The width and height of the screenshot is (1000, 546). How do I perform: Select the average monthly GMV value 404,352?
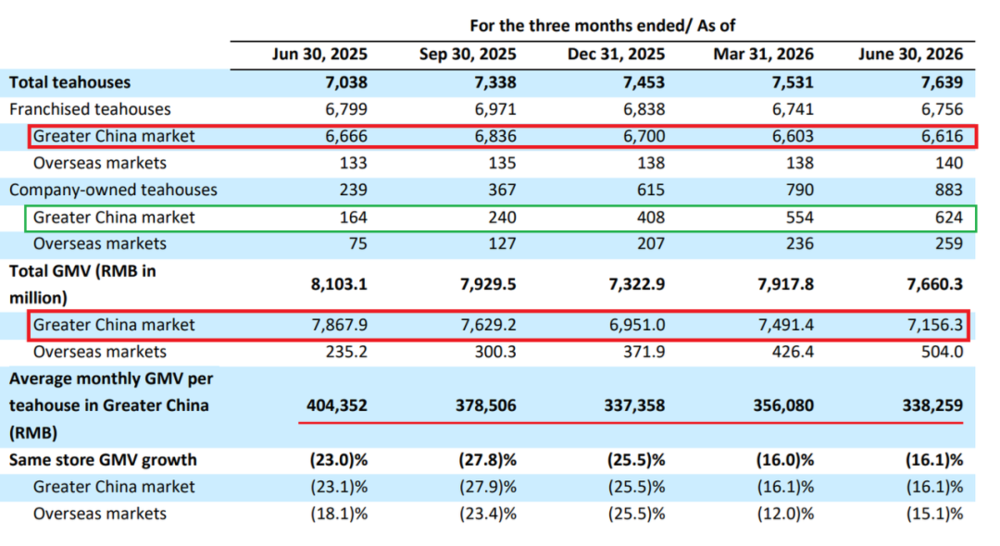point(337,406)
